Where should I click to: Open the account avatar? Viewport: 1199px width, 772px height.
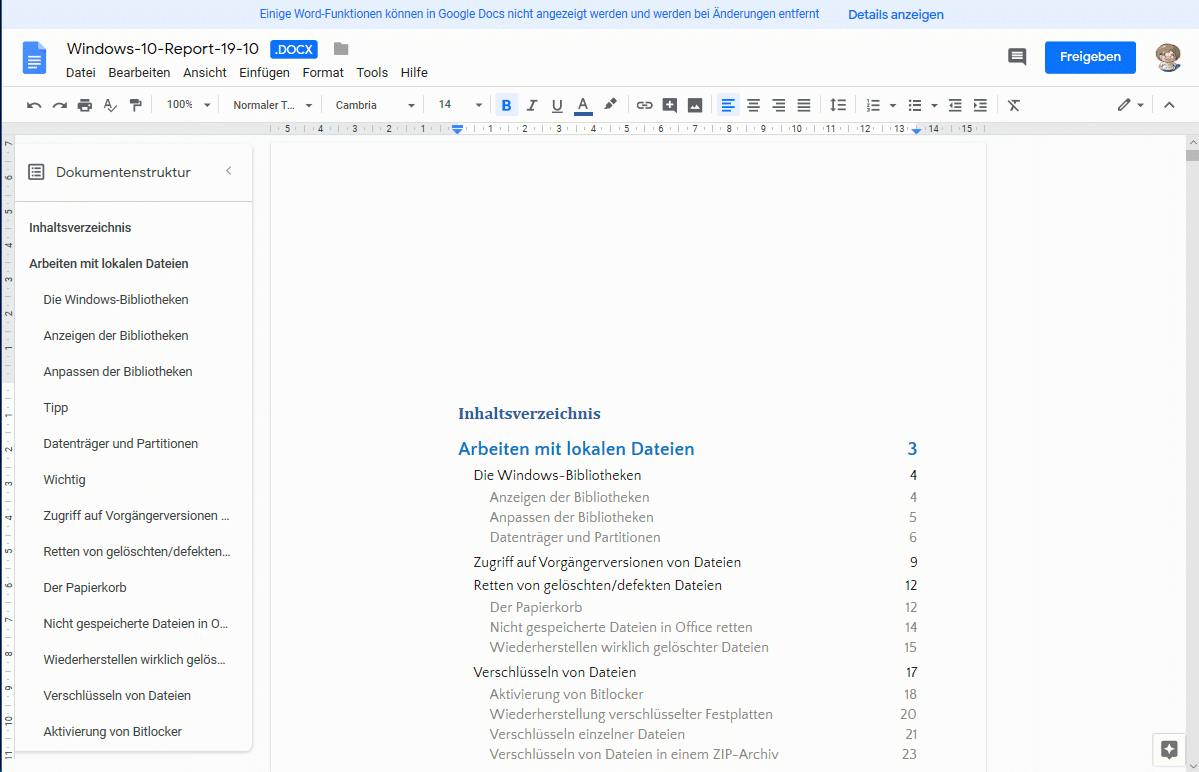(1168, 57)
